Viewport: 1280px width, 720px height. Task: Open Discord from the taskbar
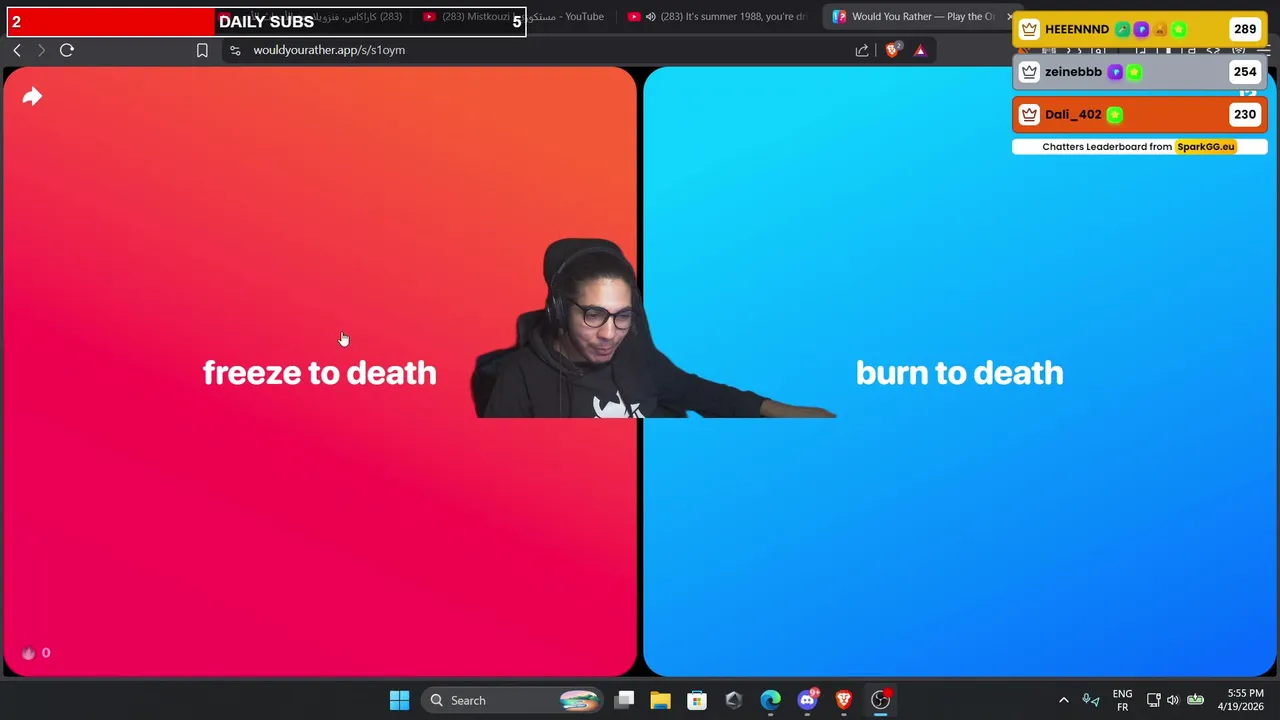pos(807,699)
